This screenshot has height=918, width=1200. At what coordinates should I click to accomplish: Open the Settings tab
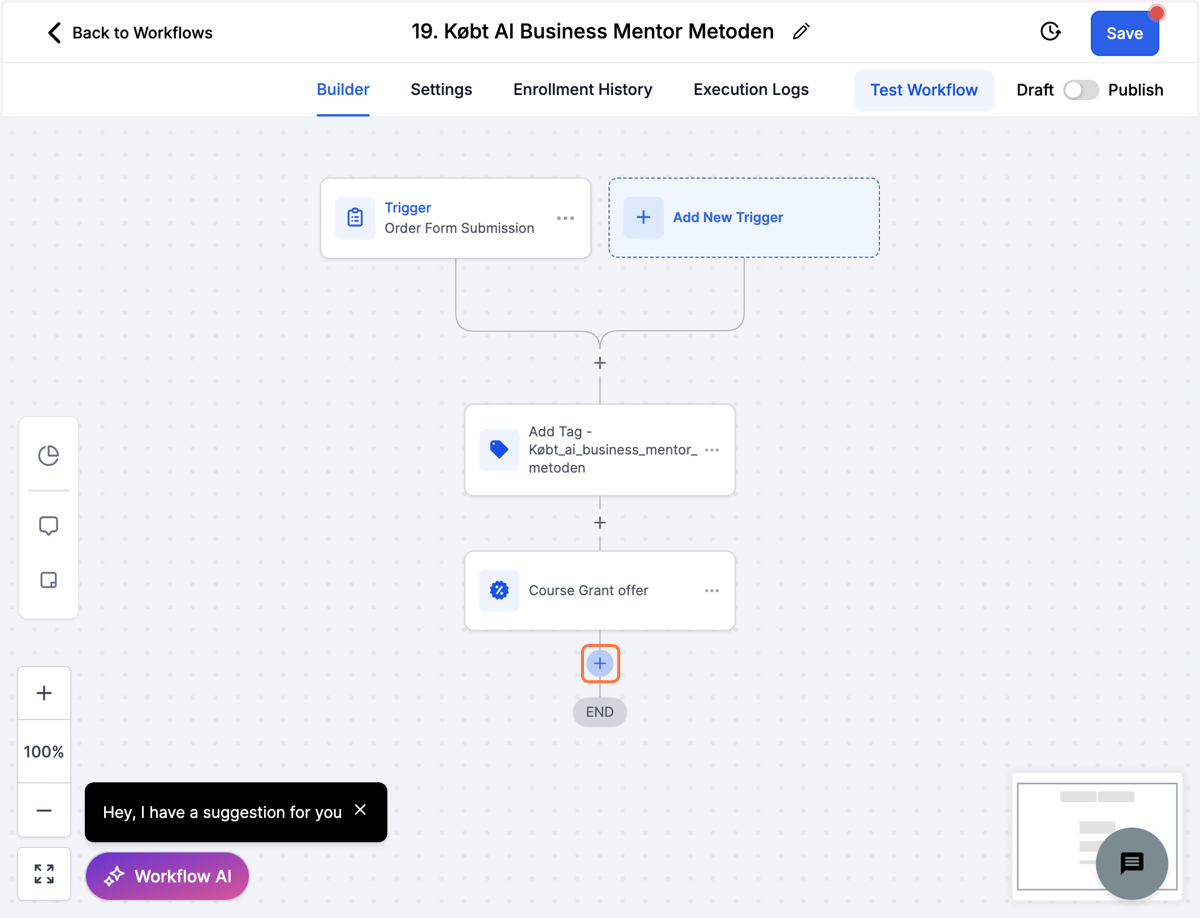click(x=441, y=89)
